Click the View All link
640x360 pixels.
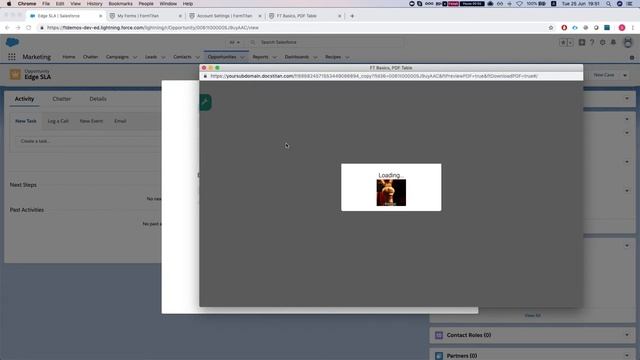click(532, 316)
